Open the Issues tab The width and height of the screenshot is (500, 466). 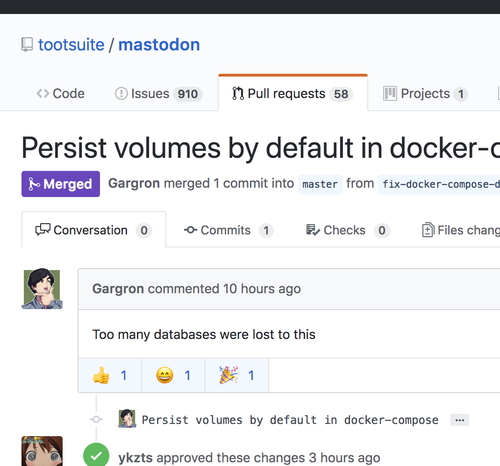click(x=159, y=94)
